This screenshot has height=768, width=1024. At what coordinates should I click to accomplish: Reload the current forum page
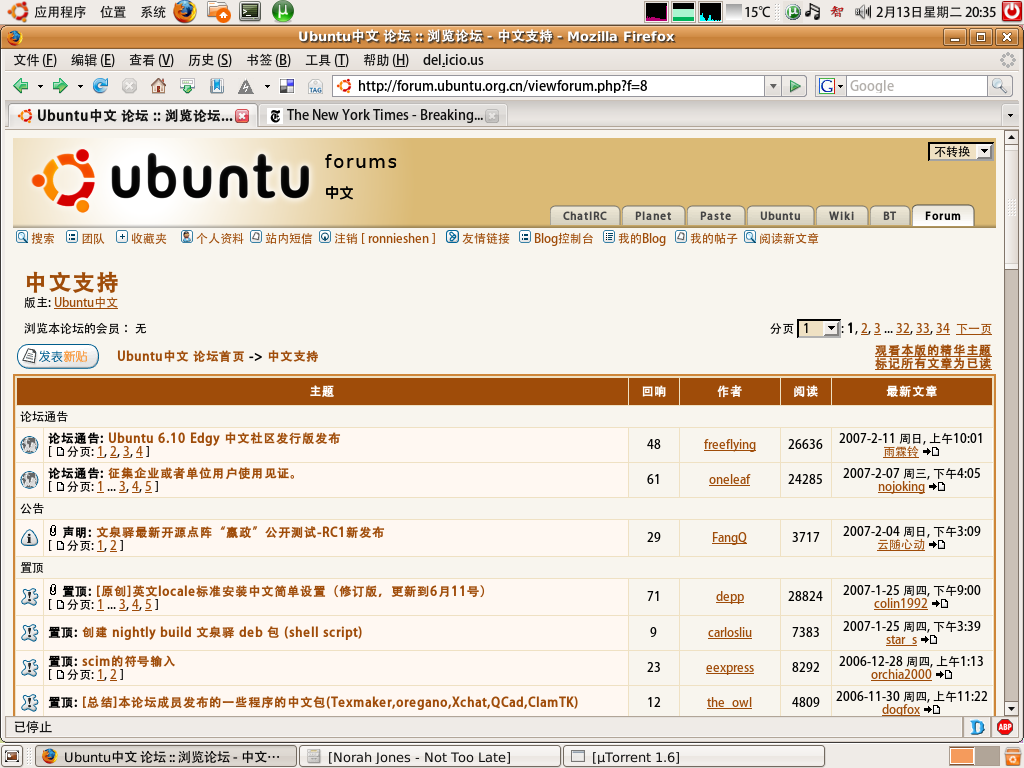coord(101,86)
